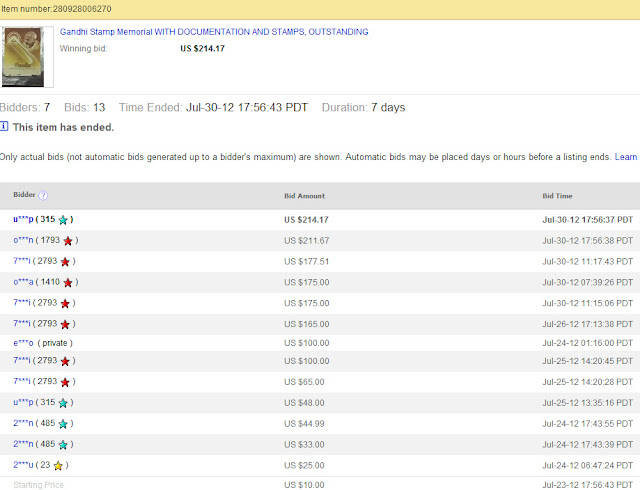640x490 pixels.
Task: Select the 'Jul-24-12 06:47:24 PDT' bid time
Action: [587, 465]
